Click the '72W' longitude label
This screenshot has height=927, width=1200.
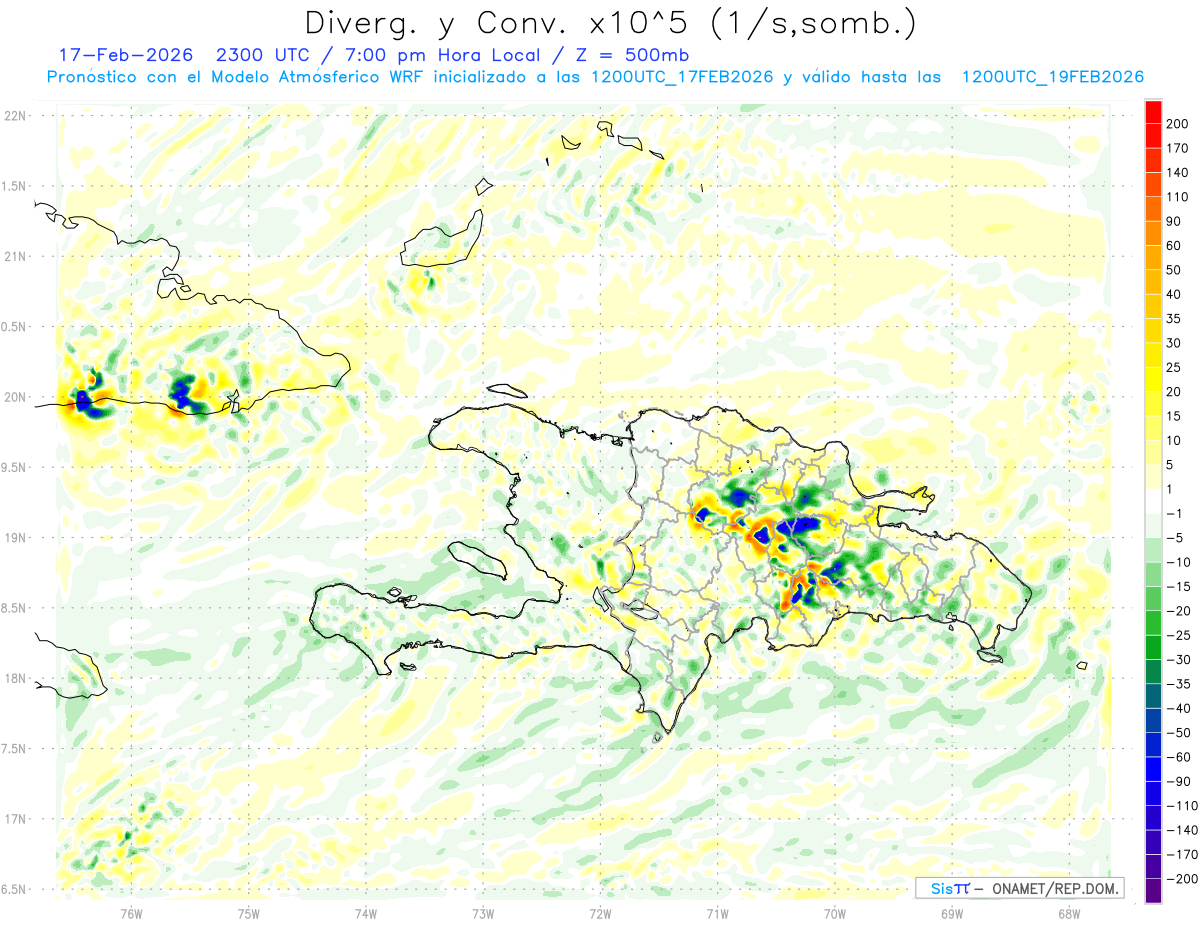(600, 913)
